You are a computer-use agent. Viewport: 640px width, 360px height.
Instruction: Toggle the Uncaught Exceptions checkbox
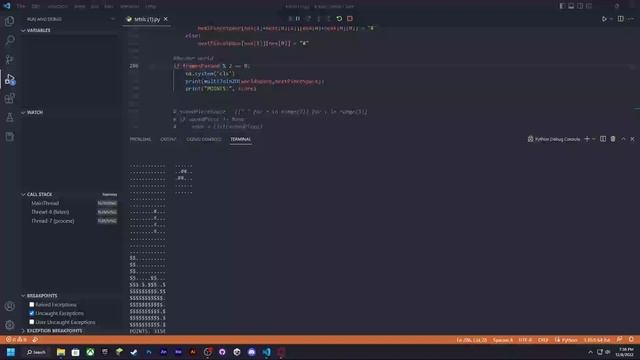tap(31, 313)
